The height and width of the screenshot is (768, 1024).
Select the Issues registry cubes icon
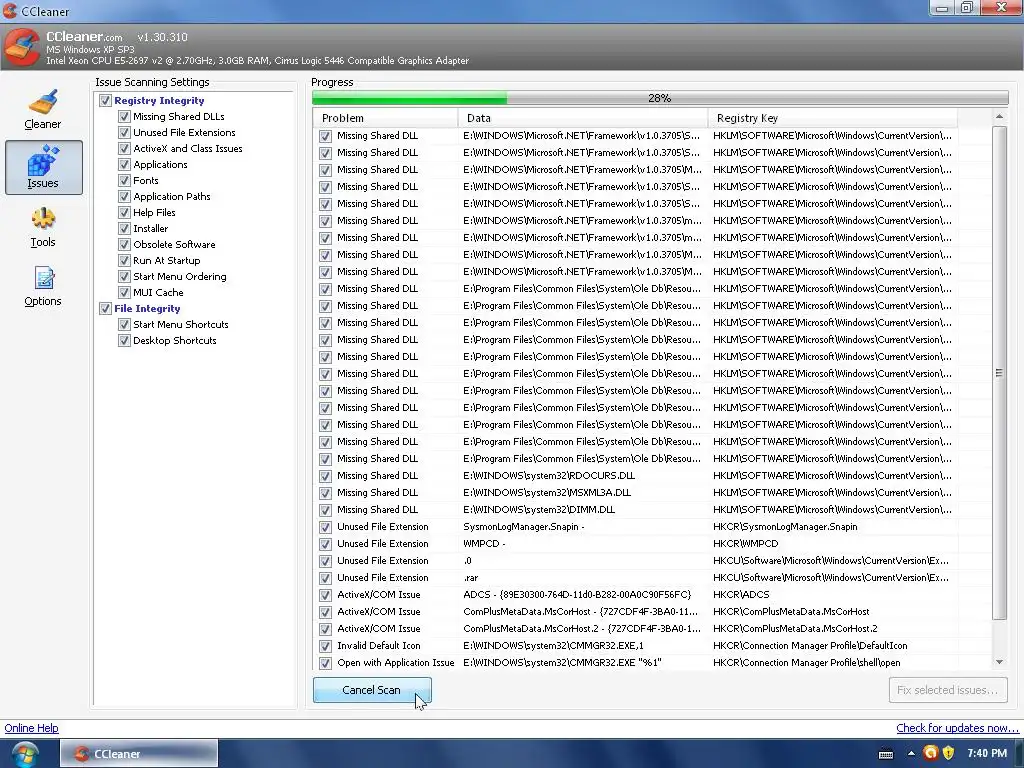[43, 160]
